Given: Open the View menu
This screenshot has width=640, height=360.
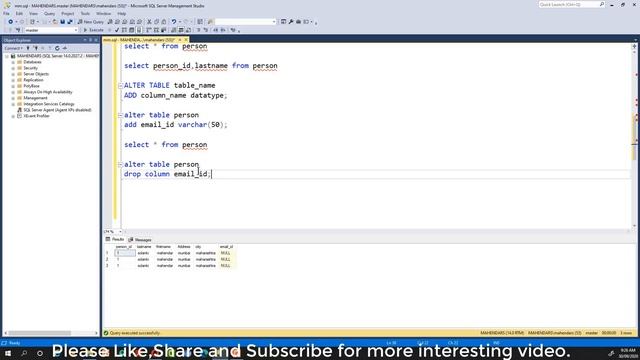Looking at the screenshot, I should pyautogui.click(x=33, y=13).
